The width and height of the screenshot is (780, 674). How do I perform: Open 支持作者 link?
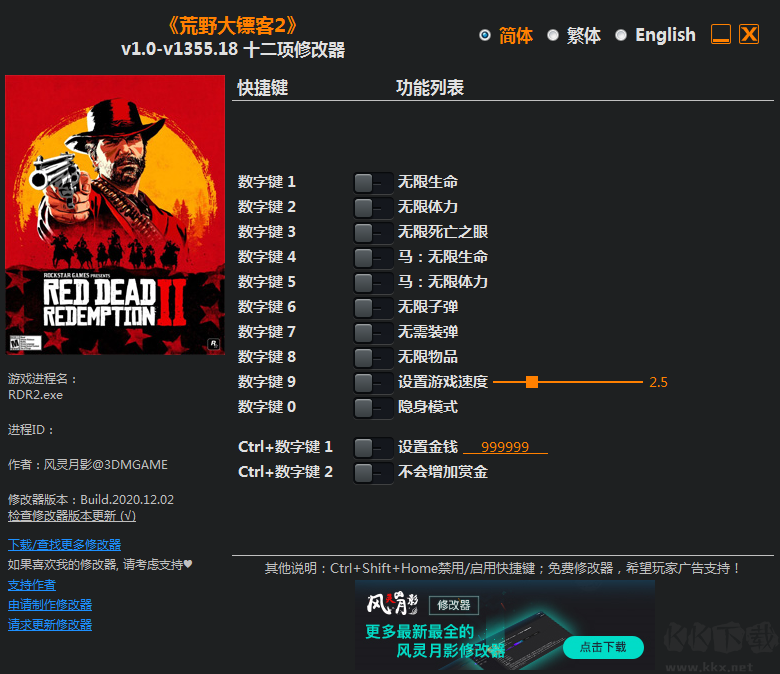(32, 585)
